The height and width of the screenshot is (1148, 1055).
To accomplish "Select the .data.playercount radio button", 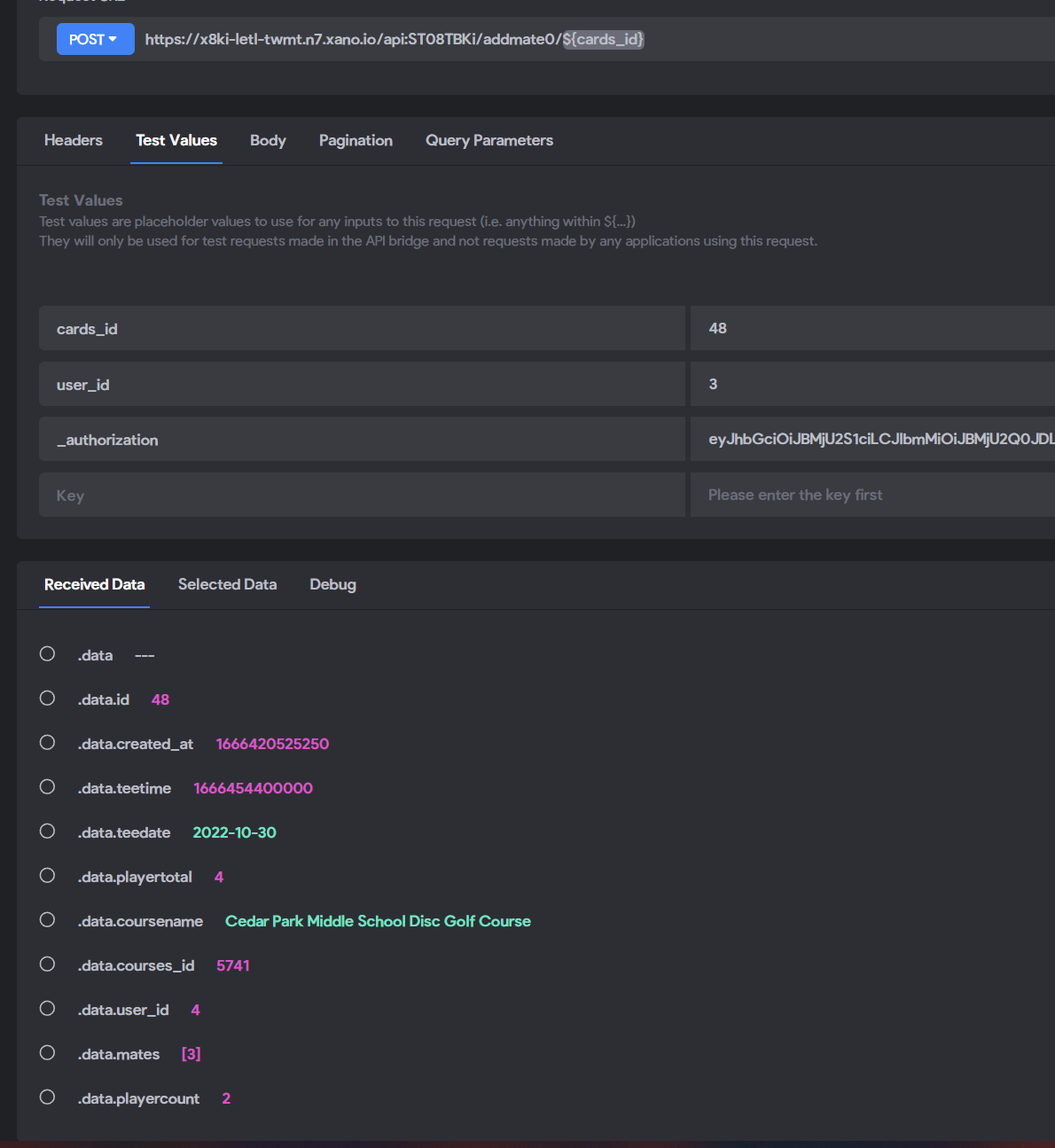I will 48,1097.
